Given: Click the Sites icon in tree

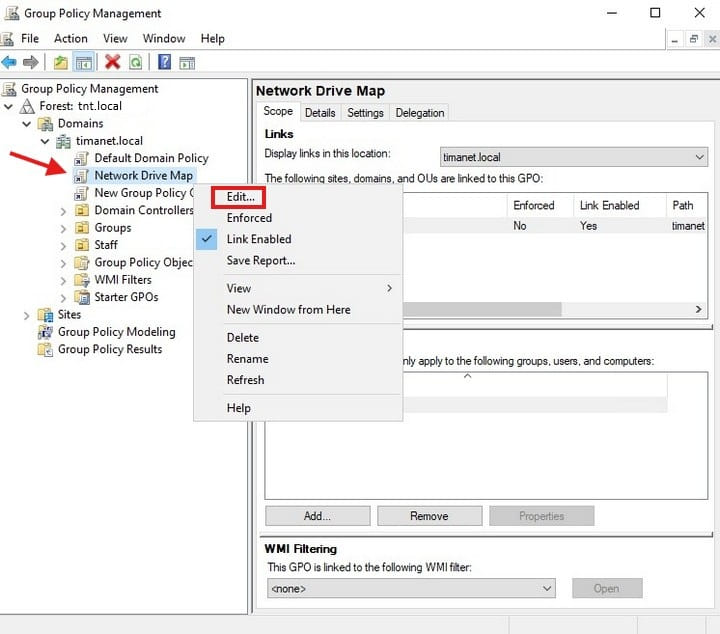Looking at the screenshot, I should click(45, 315).
